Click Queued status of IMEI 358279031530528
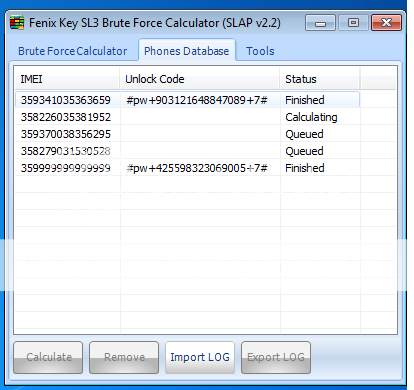This screenshot has width=414, height=390. pyautogui.click(x=304, y=151)
